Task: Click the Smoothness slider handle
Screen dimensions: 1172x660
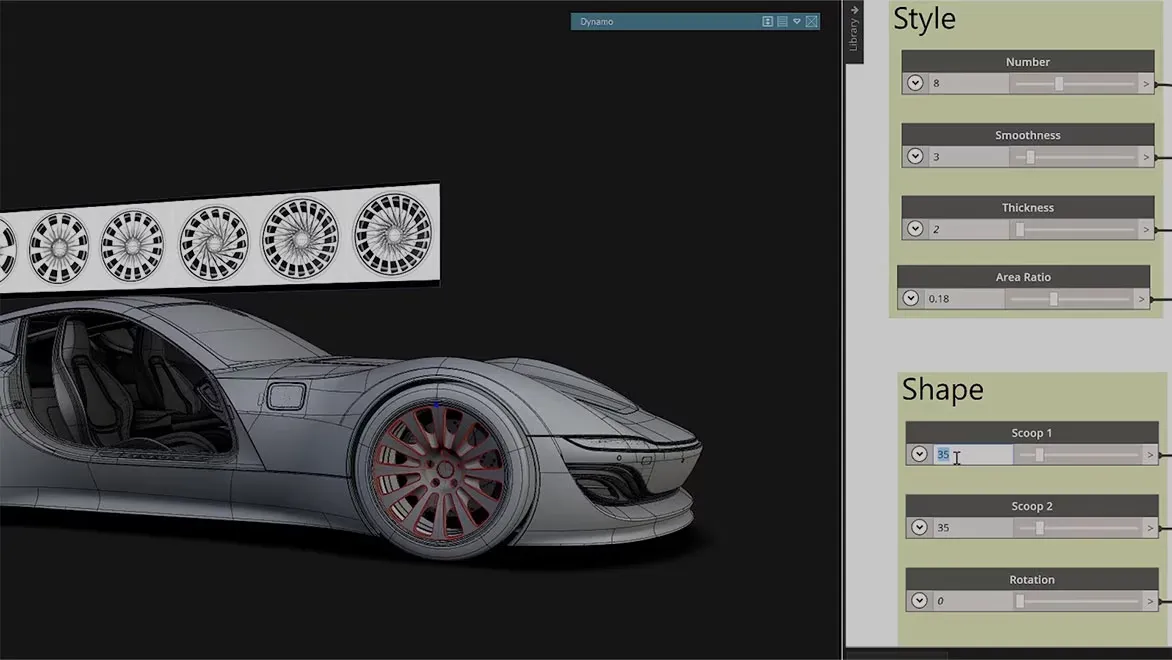Action: (x=1030, y=157)
